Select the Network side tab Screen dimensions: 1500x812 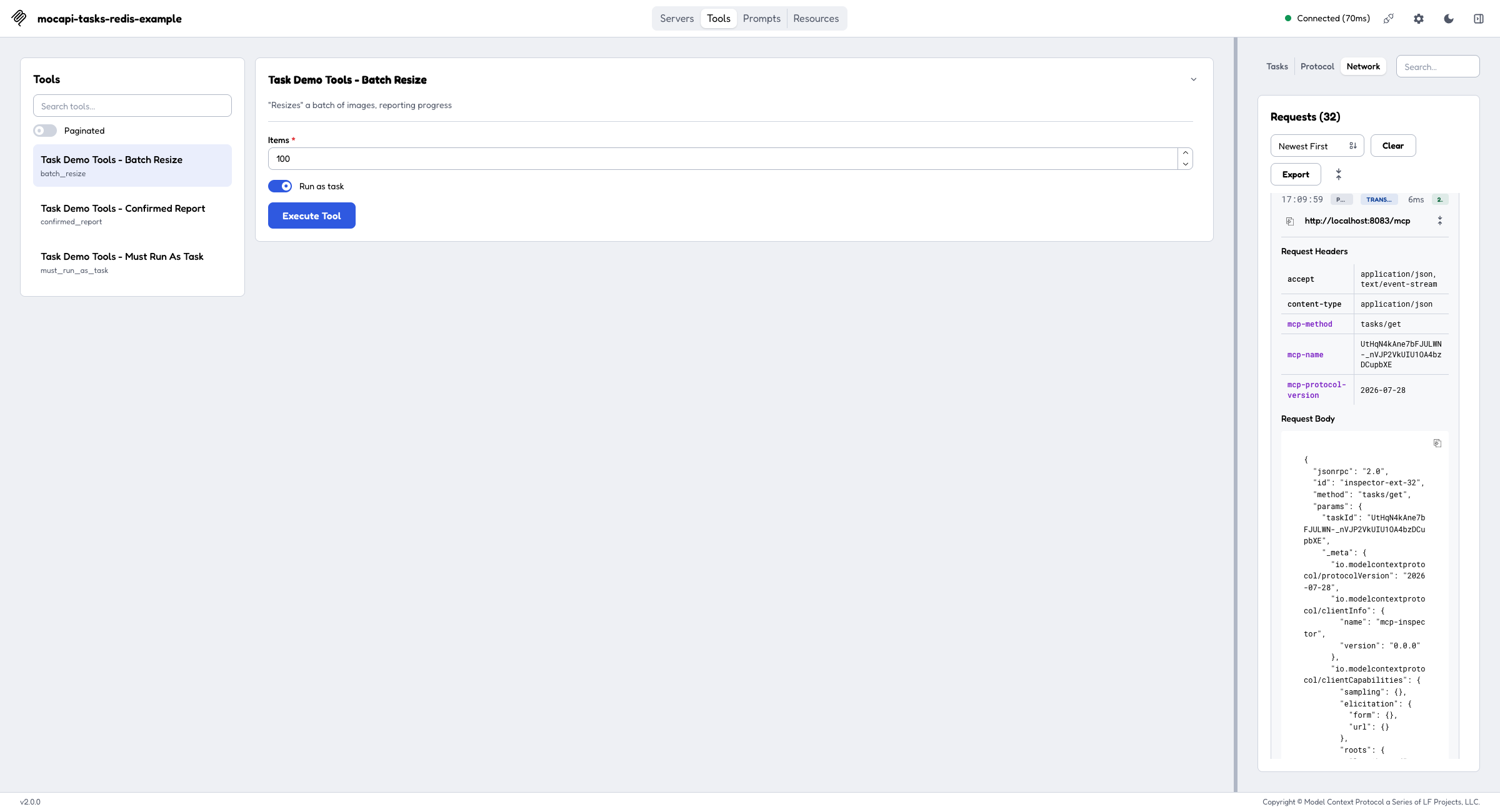point(1363,66)
